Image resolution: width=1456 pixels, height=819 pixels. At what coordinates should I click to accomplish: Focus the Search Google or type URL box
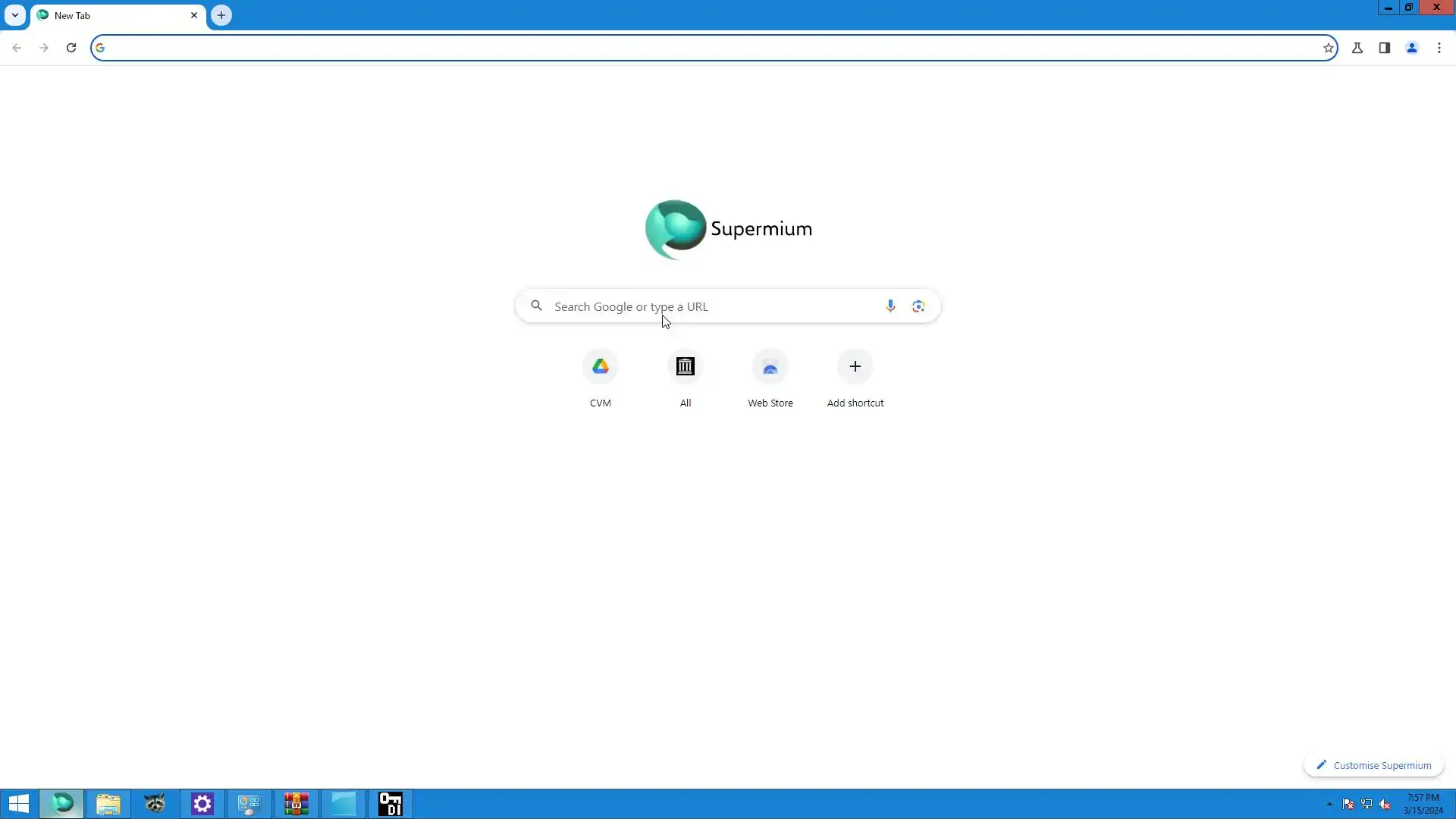pyautogui.click(x=713, y=306)
